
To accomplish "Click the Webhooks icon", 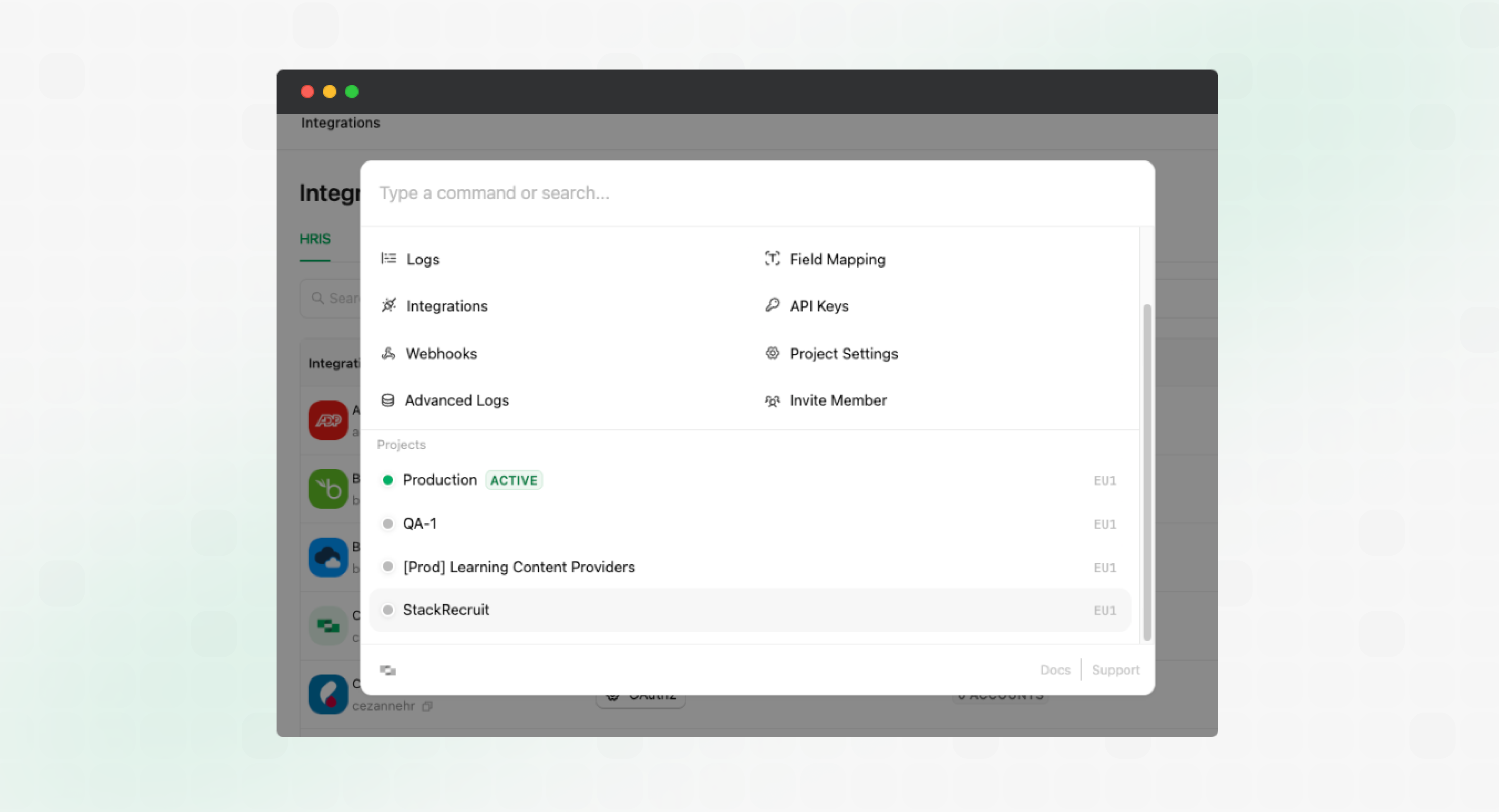I will click(x=388, y=353).
